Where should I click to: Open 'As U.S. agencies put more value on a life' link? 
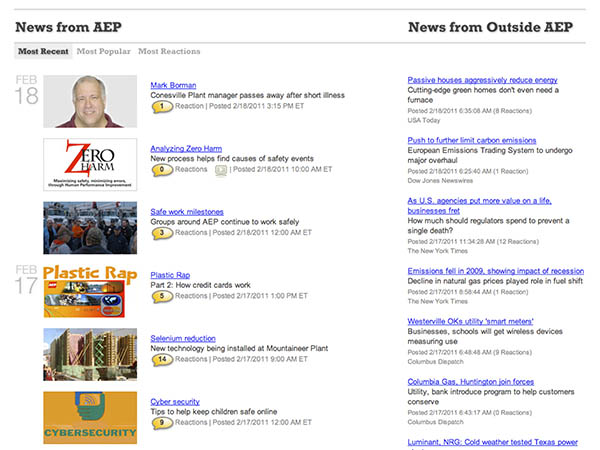[479, 206]
